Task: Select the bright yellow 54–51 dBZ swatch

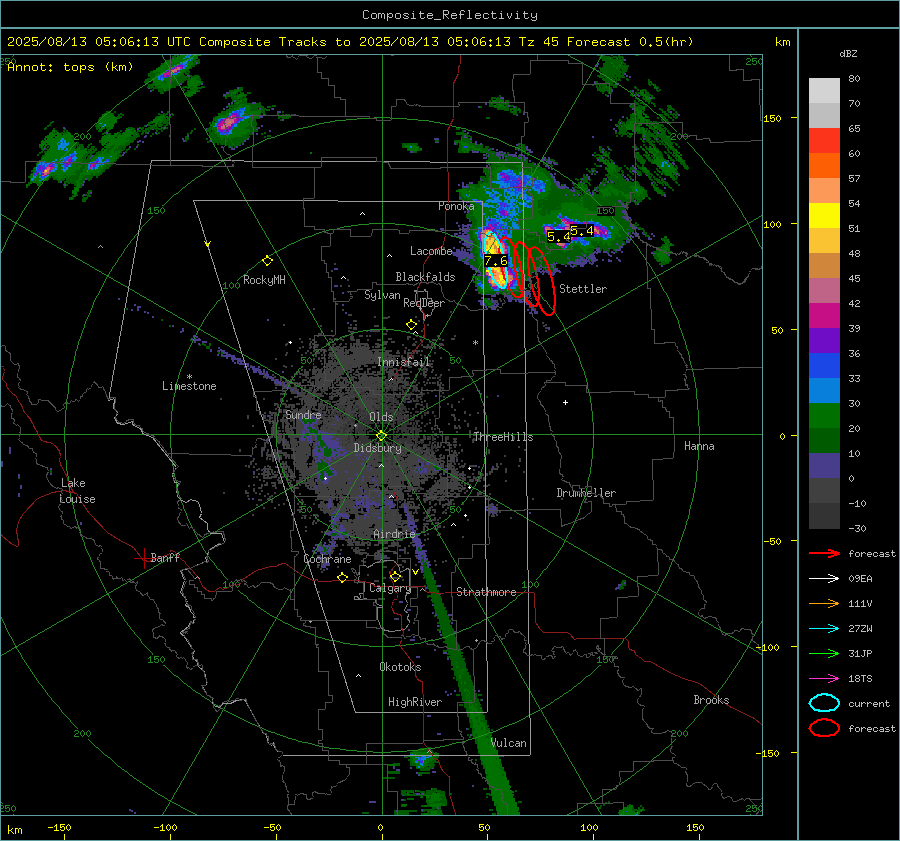Action: click(x=824, y=216)
